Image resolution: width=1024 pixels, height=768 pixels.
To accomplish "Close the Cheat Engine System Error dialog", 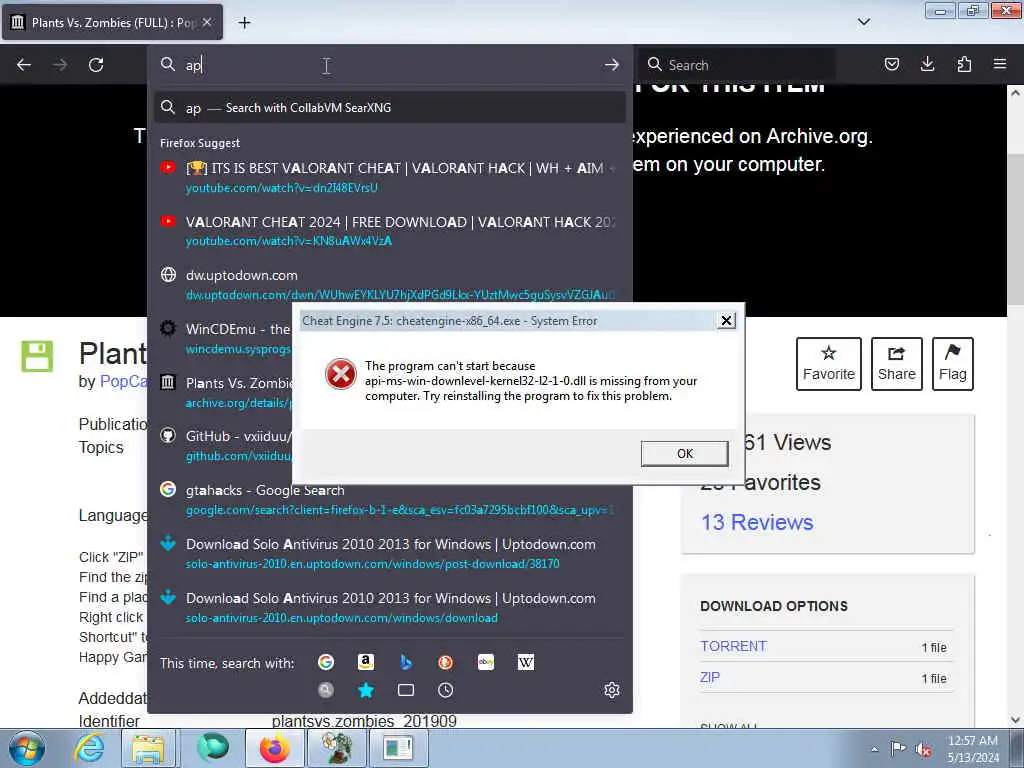I will click(x=726, y=321).
